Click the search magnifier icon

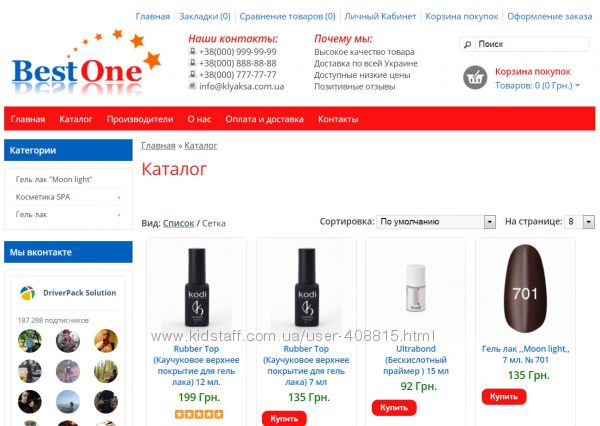click(x=468, y=44)
